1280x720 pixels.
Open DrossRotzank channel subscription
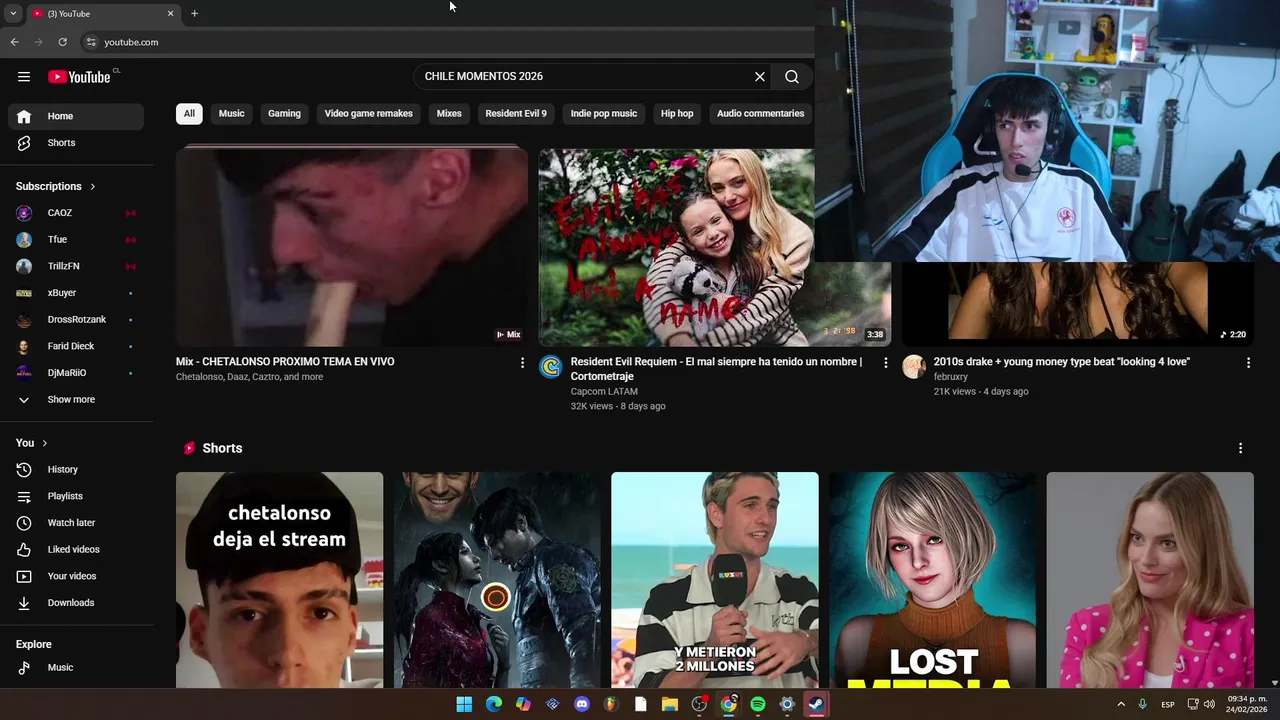[x=76, y=320]
